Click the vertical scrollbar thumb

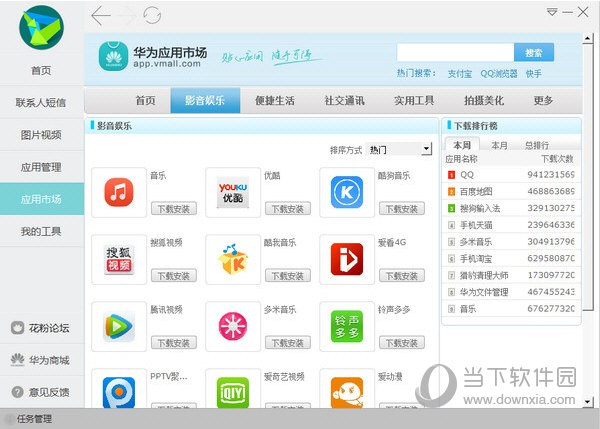(x=588, y=177)
